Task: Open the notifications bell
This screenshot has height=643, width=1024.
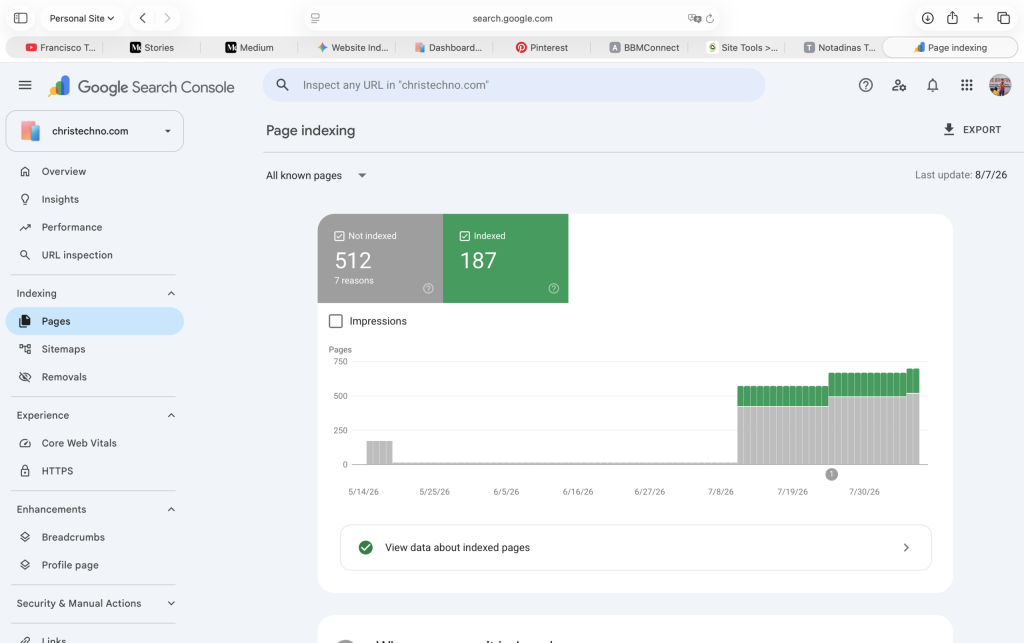Action: tap(933, 85)
